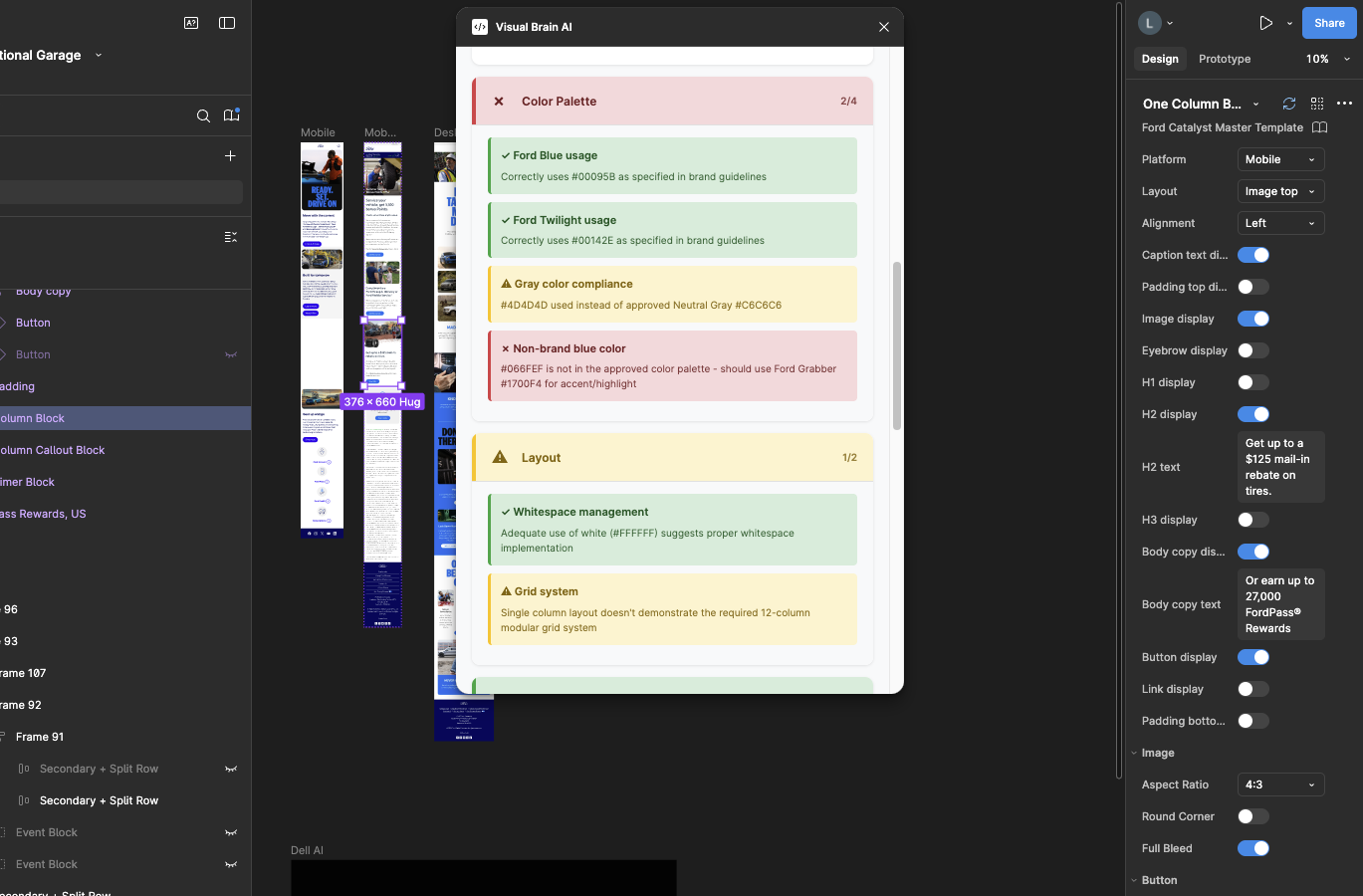1363x896 pixels.
Task: Open the Aspect Ratio 4:3 dropdown
Action: click(x=1280, y=784)
